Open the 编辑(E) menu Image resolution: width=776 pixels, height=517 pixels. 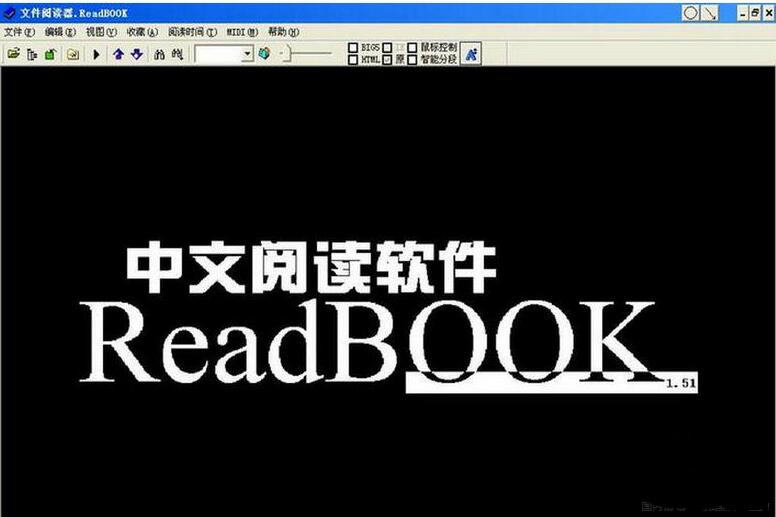(x=60, y=32)
